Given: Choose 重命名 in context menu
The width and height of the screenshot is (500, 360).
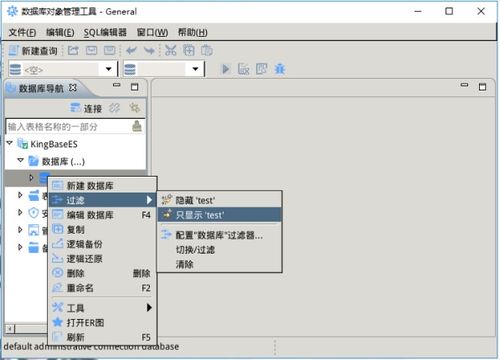Looking at the screenshot, I should [x=103, y=288].
